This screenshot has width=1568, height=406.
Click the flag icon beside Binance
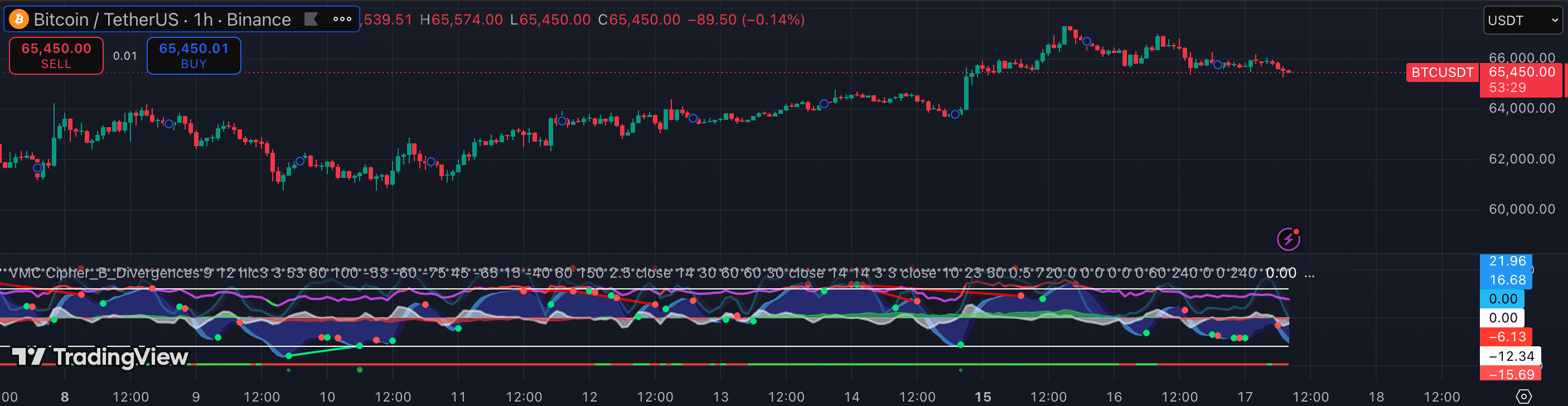(x=311, y=20)
